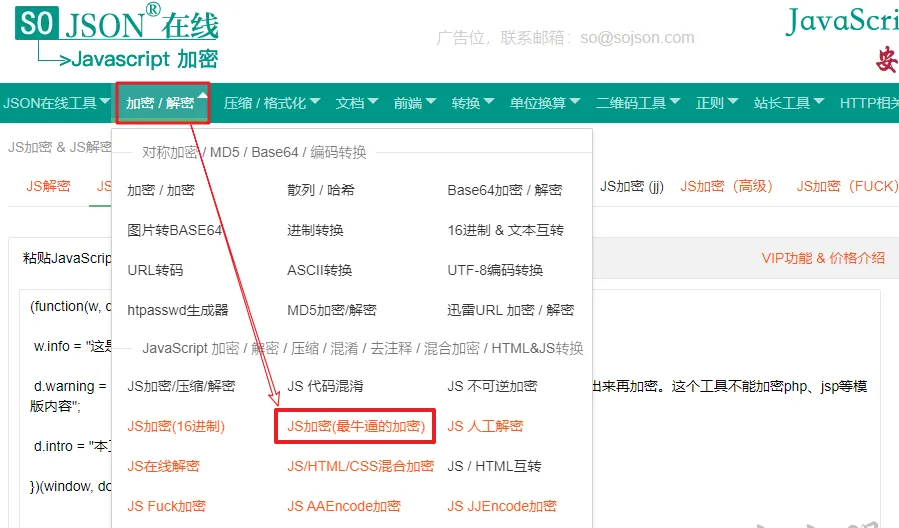Choose 迅雷URL 加密 / 解密
This screenshot has height=528, width=899.
point(510,310)
